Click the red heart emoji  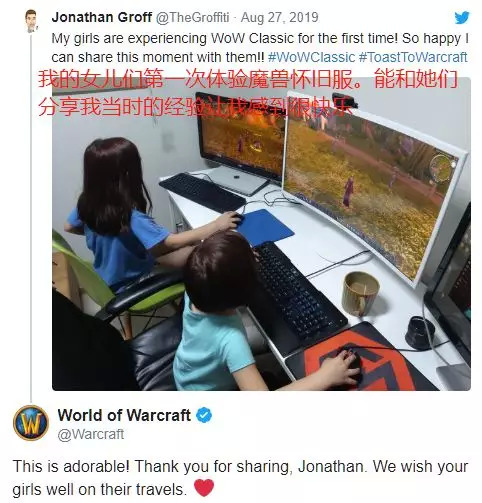click(204, 488)
